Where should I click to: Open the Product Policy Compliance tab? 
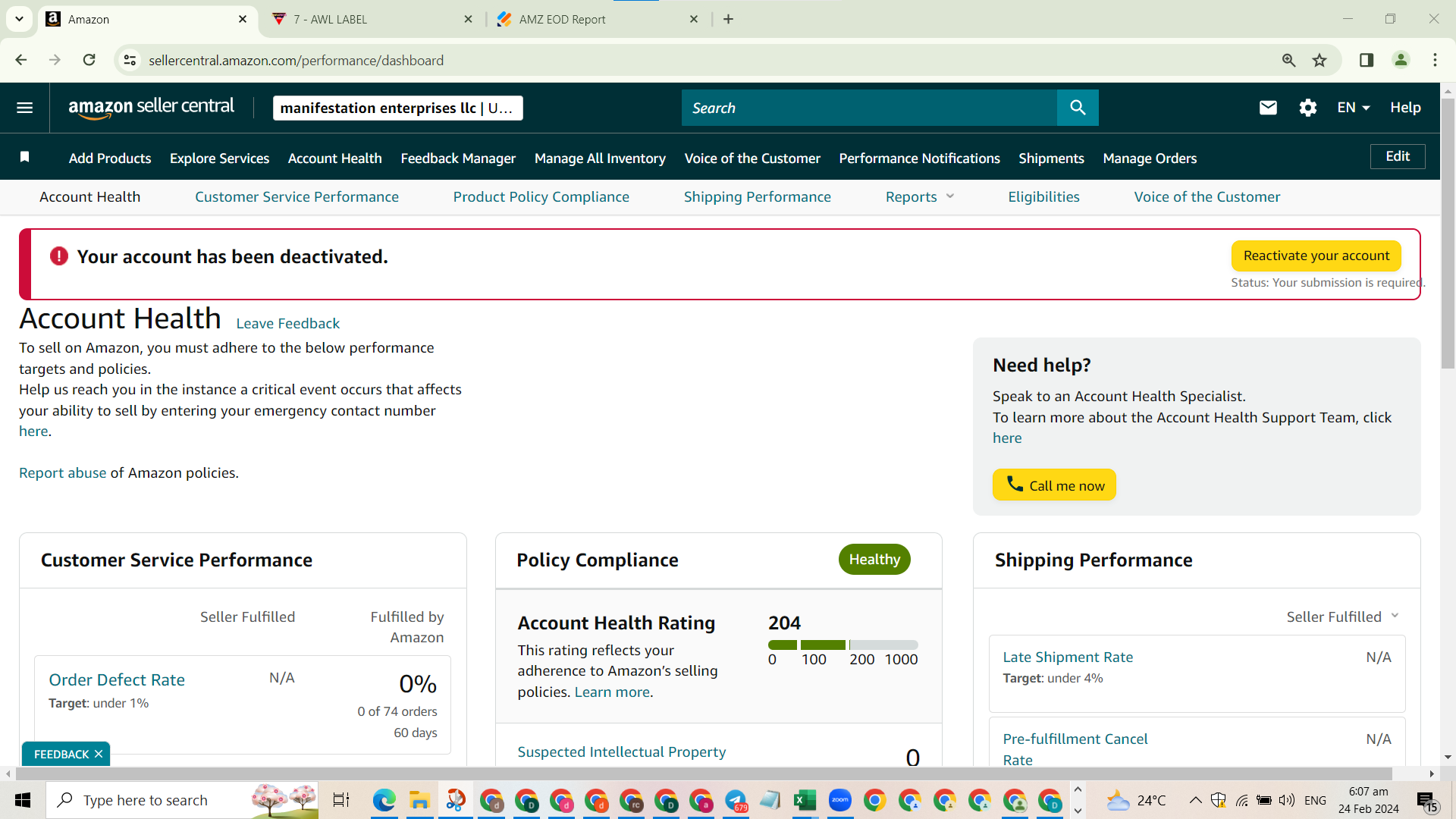[541, 197]
